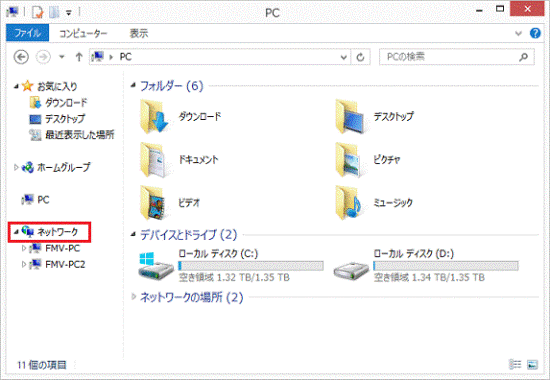Collapse the フォルダー (6) group

133,85
